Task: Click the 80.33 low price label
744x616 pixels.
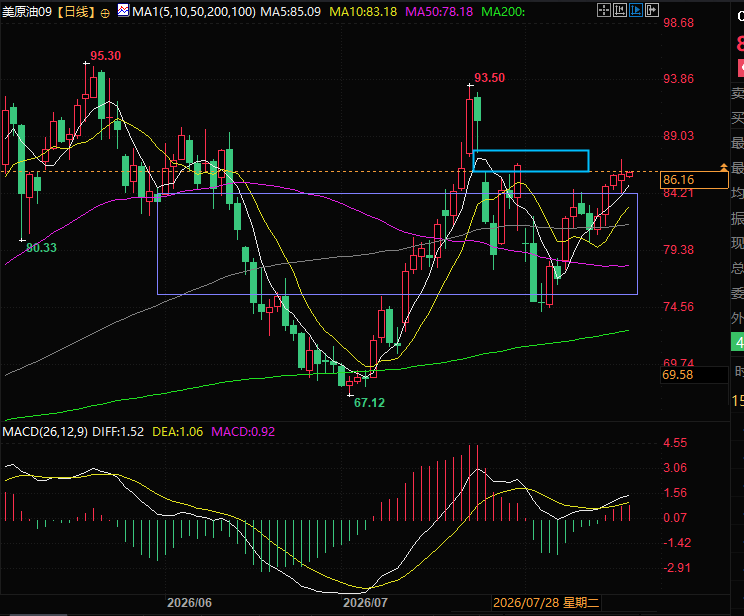Action: click(41, 248)
